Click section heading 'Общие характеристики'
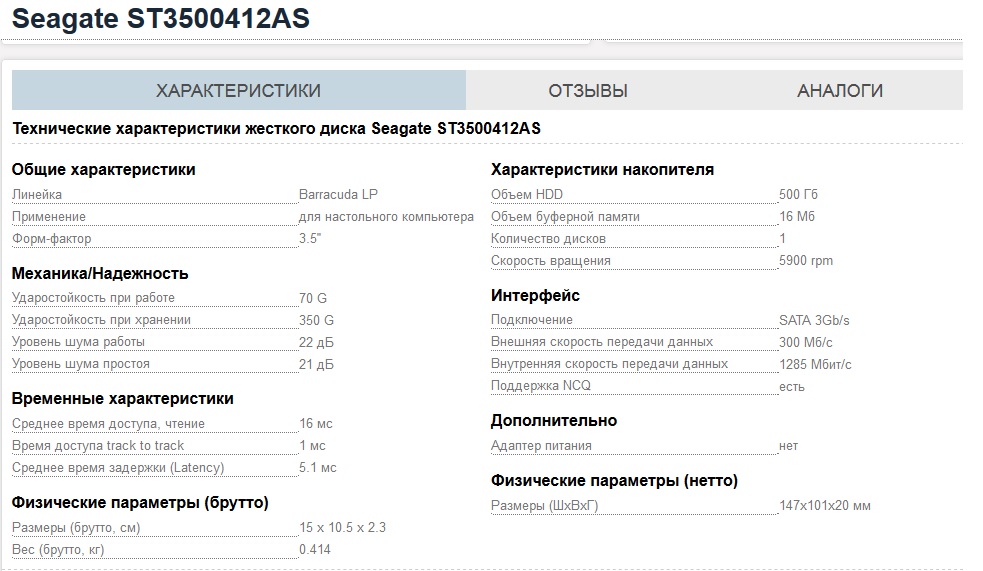 pos(103,170)
